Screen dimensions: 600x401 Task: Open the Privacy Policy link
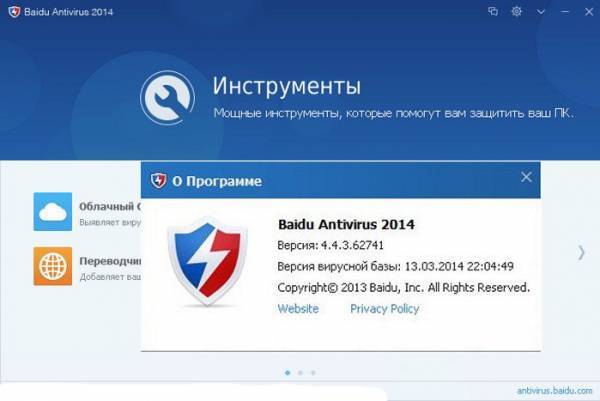[385, 309]
